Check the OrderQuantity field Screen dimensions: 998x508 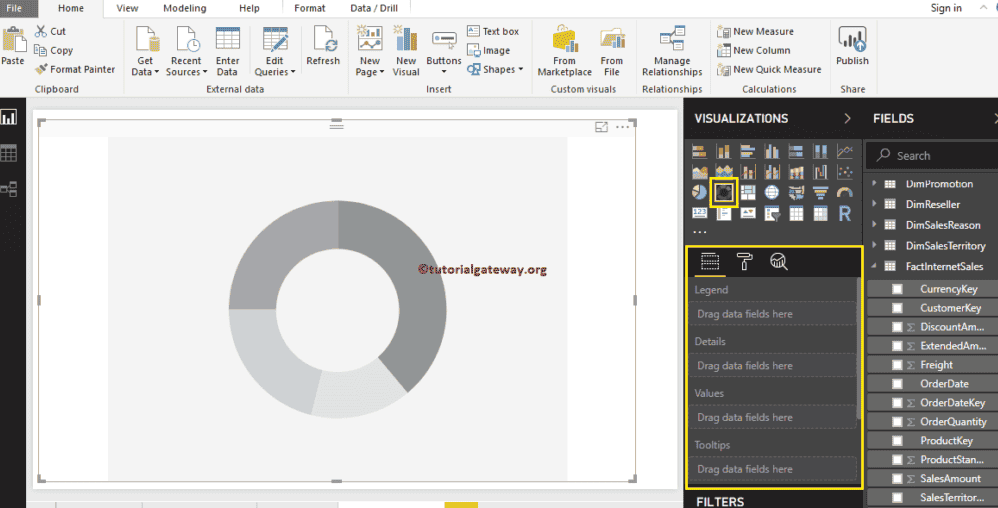coord(897,421)
